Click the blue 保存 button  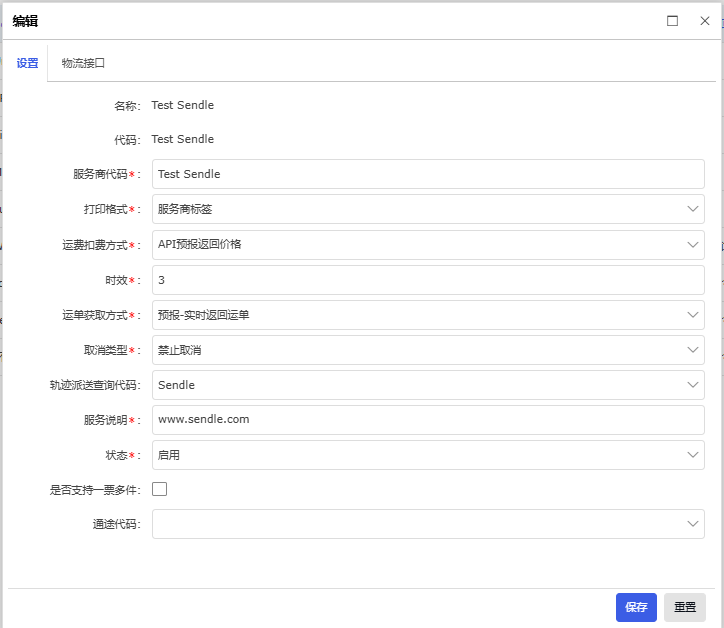tap(636, 607)
